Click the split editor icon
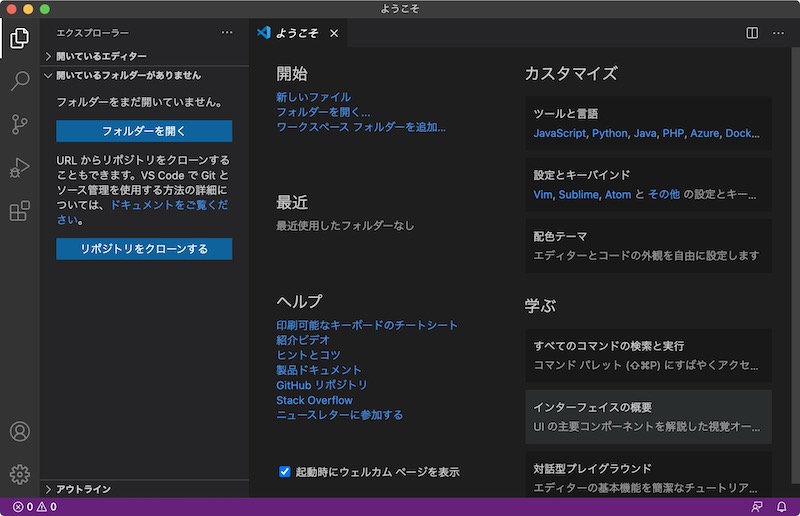Screen dimensions: 800x516 752,33
